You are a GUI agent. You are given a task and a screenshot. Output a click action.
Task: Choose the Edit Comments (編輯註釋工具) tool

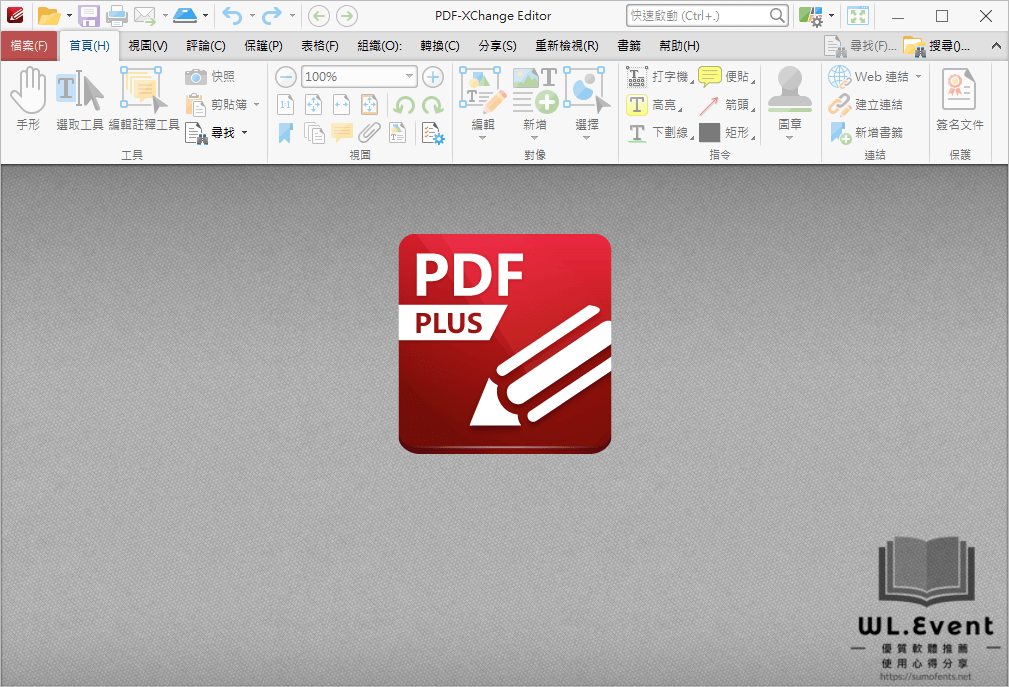tap(143, 100)
